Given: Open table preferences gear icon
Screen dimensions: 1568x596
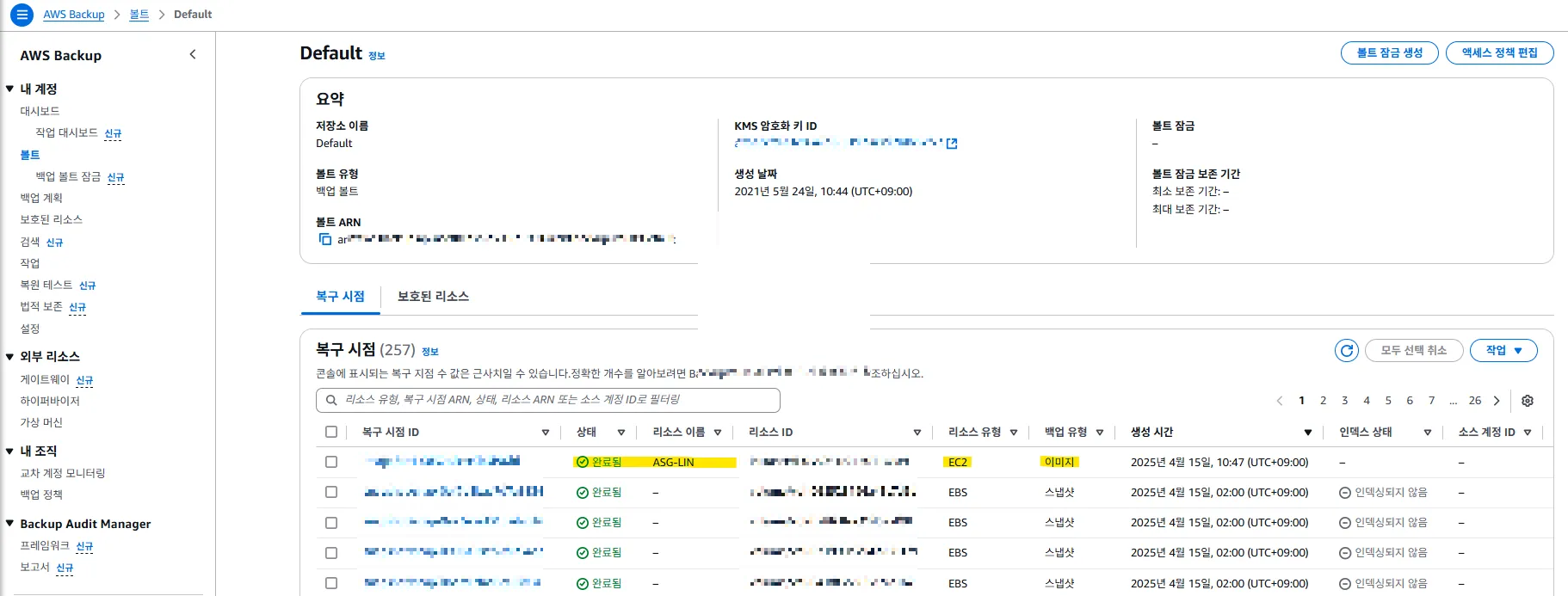Looking at the screenshot, I should (1528, 401).
